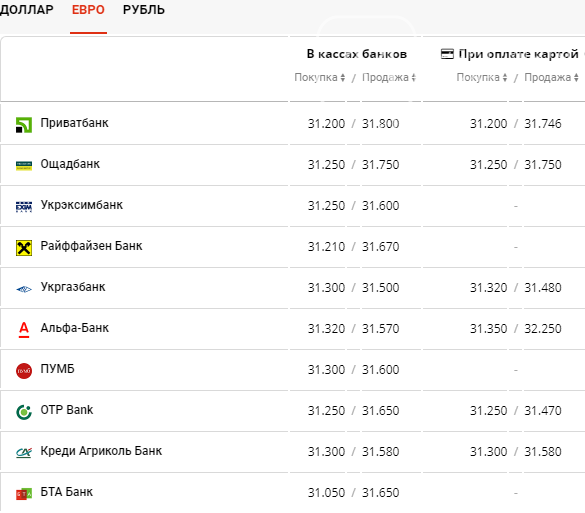585x513 pixels.
Task: Sort bank cash desk Продажа column
Action: pos(389,77)
